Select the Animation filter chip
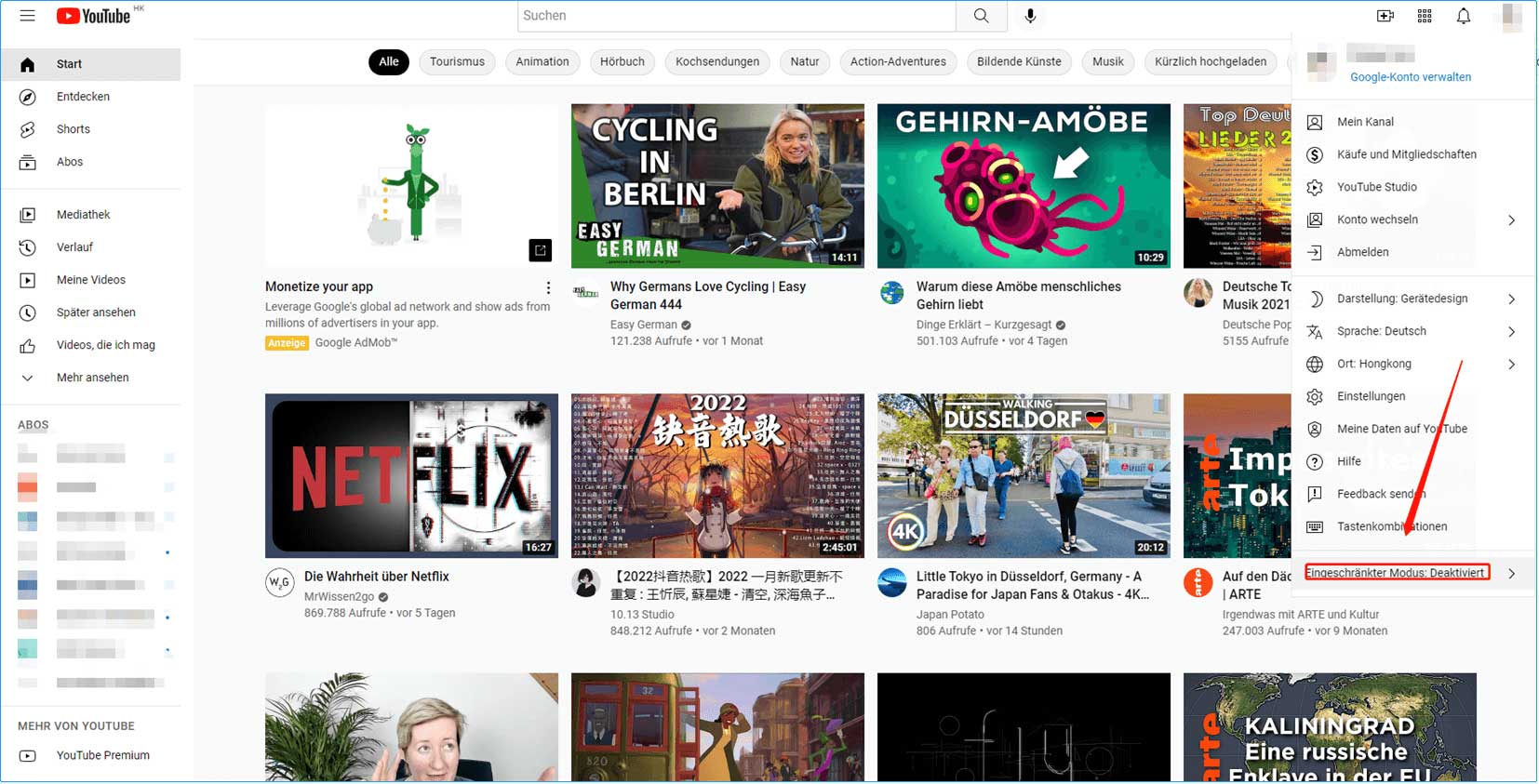 [542, 62]
